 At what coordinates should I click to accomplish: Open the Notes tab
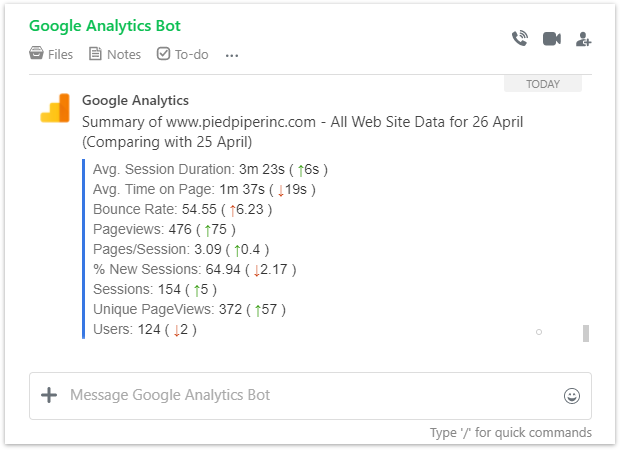pos(115,54)
